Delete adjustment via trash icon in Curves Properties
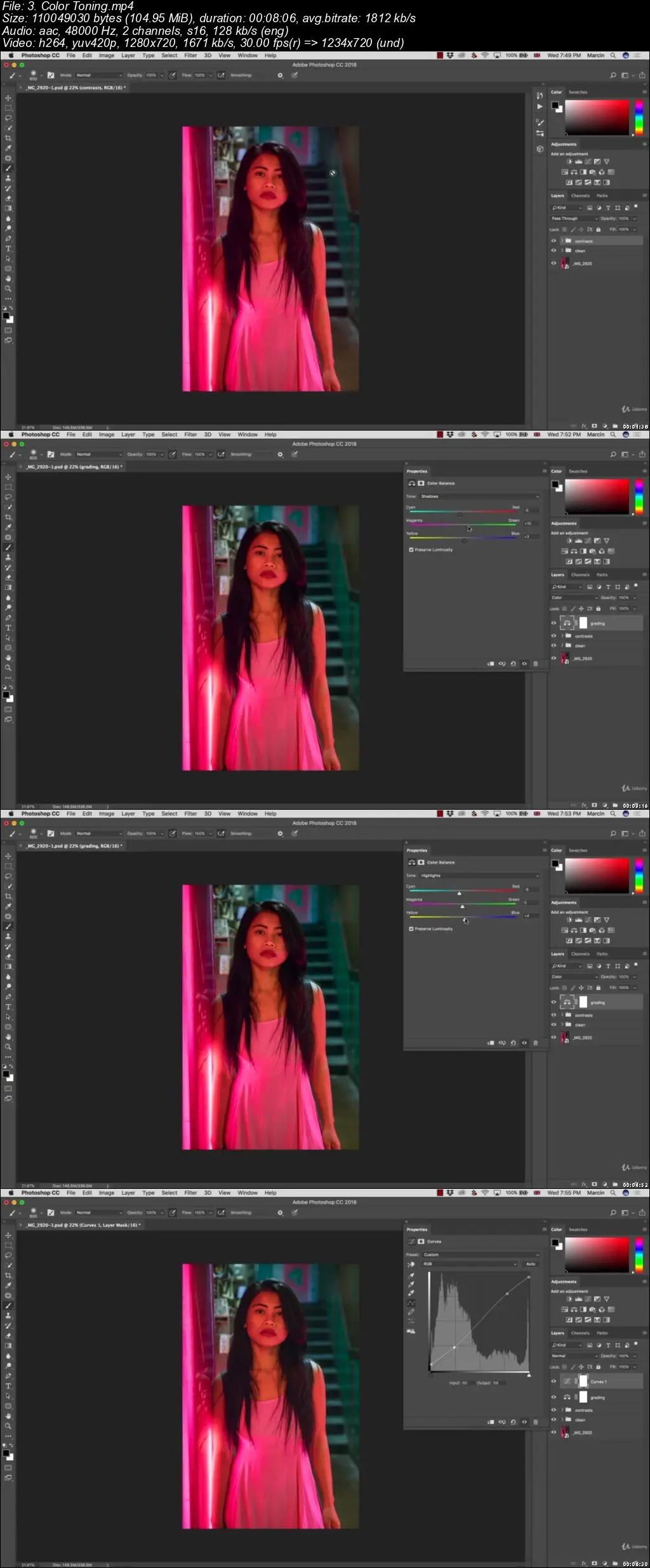 (535, 1422)
